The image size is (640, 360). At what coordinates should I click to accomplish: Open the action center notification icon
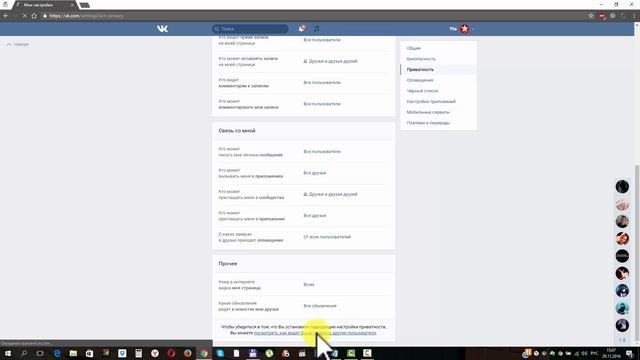[x=629, y=353]
